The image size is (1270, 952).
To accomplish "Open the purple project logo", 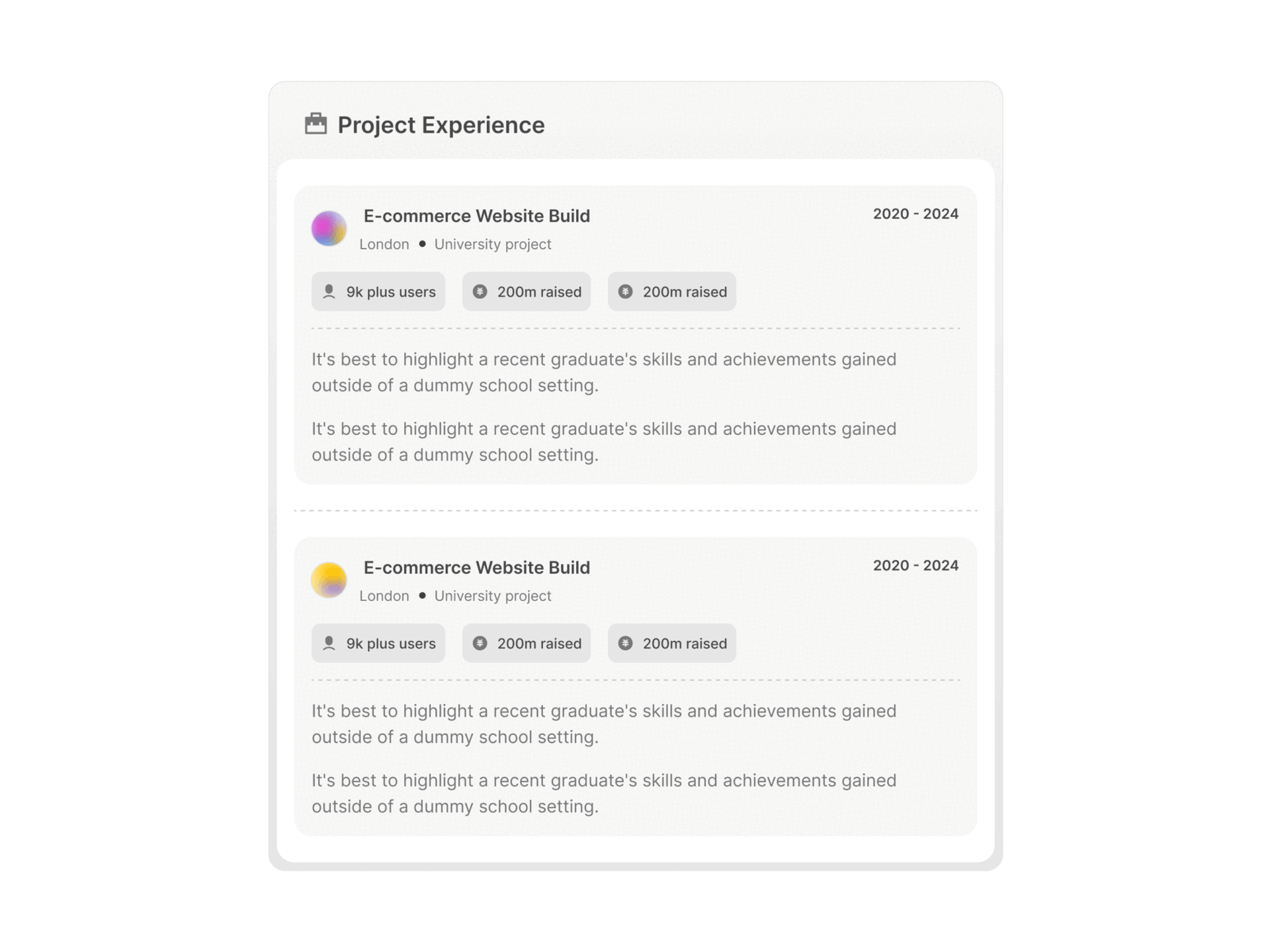I will point(329,229).
